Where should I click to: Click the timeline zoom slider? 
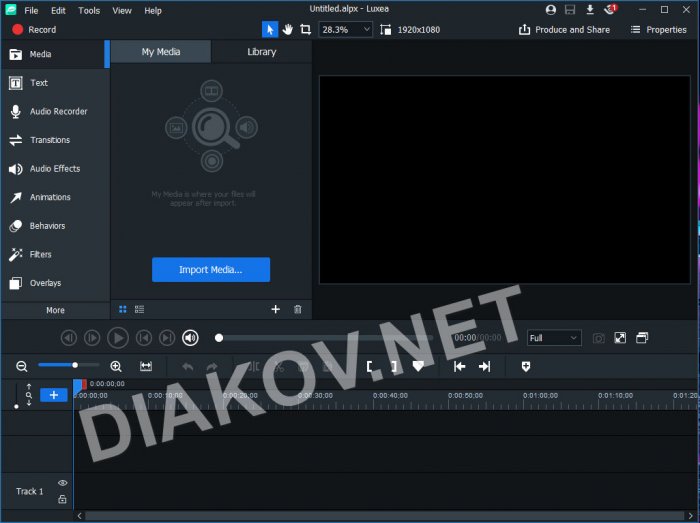click(x=58, y=365)
